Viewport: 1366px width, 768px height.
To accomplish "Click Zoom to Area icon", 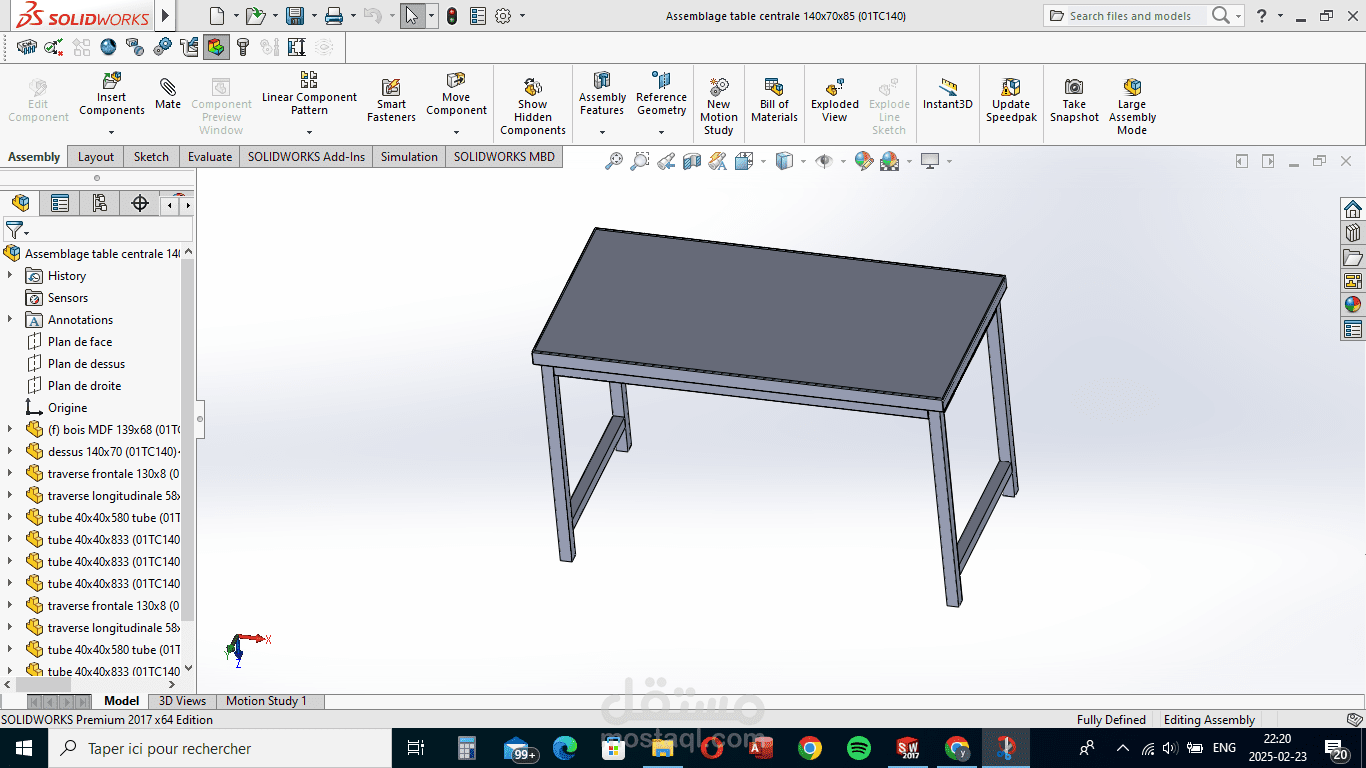I will [640, 160].
